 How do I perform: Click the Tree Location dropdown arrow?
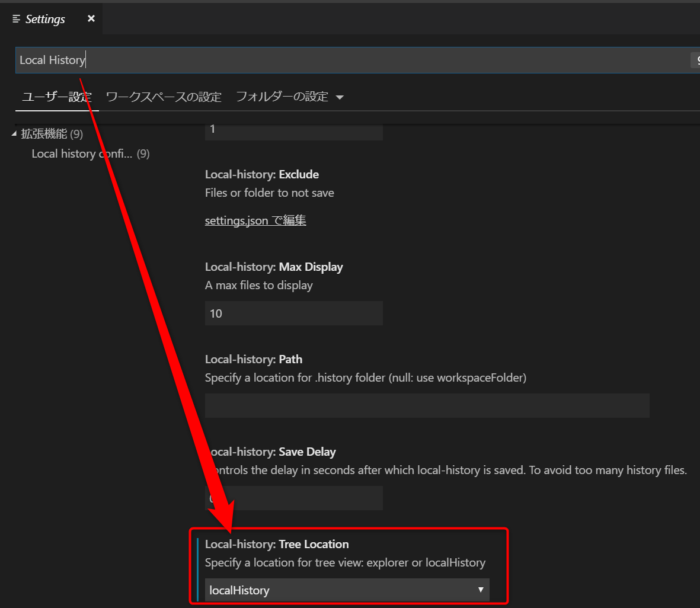481,590
